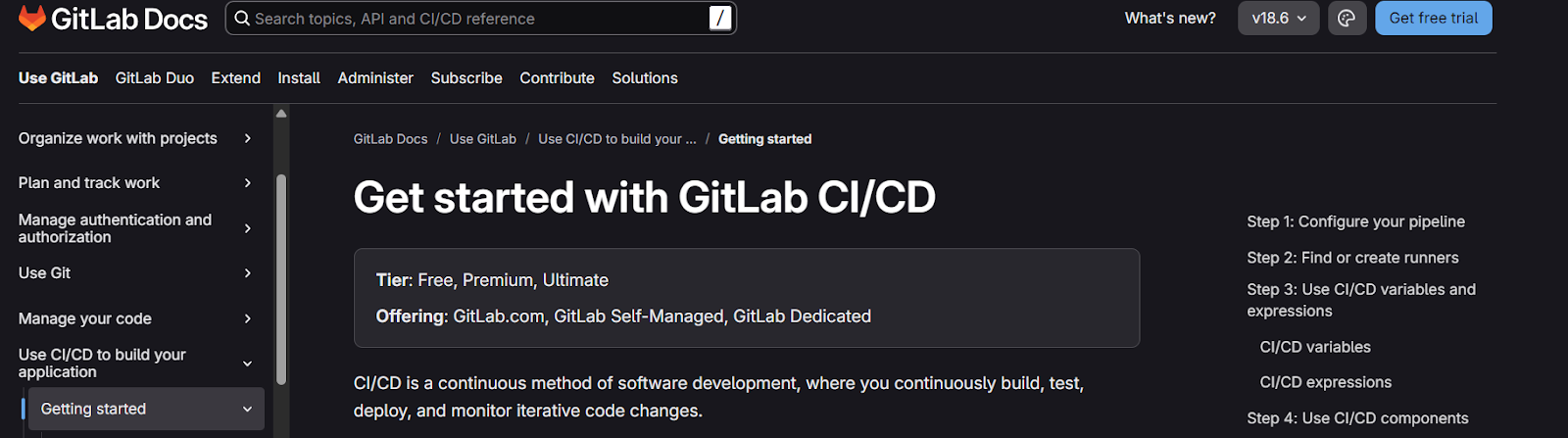Open the Administer nav tab

click(x=375, y=77)
